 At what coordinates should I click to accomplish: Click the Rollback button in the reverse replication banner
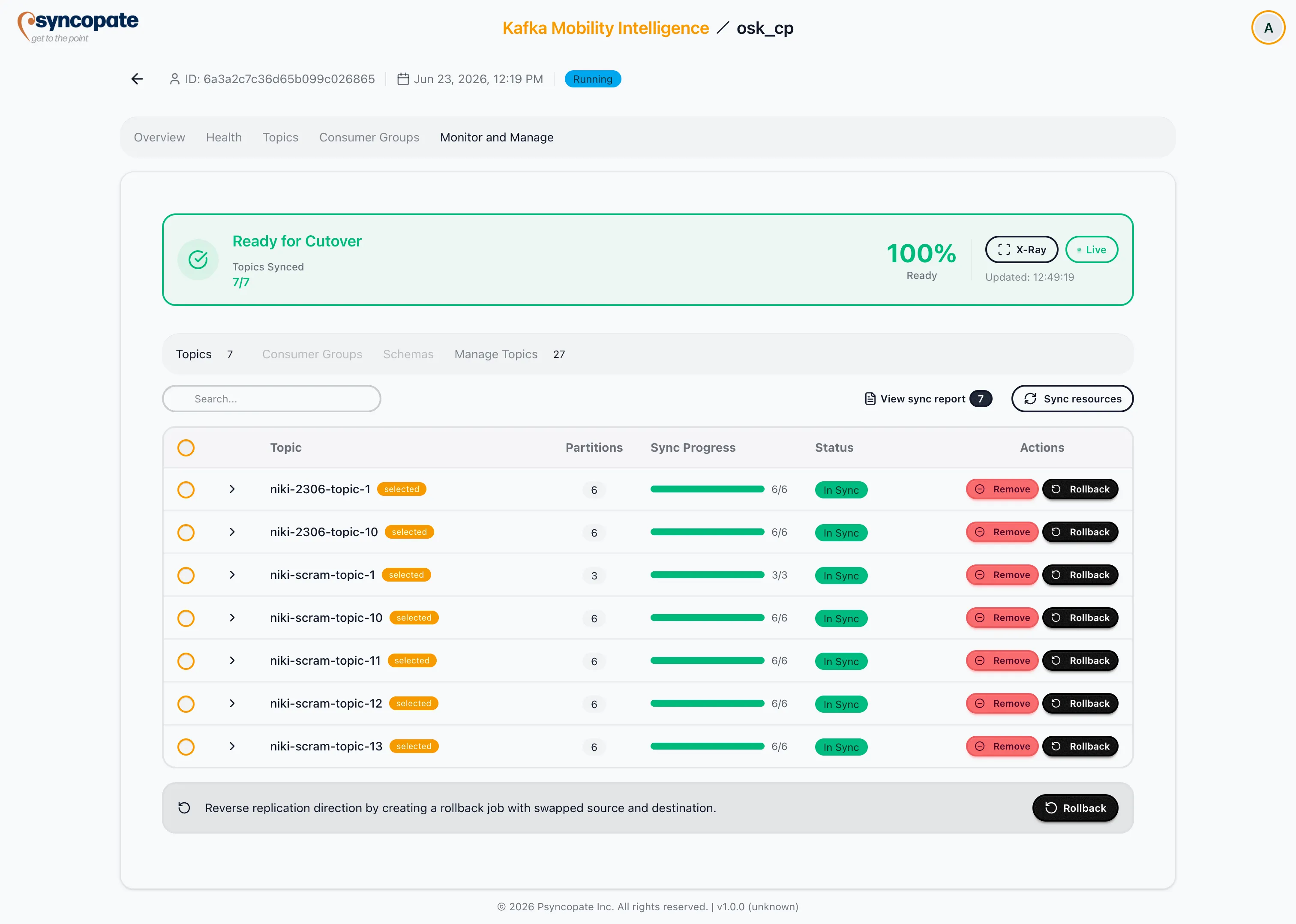pyautogui.click(x=1075, y=808)
